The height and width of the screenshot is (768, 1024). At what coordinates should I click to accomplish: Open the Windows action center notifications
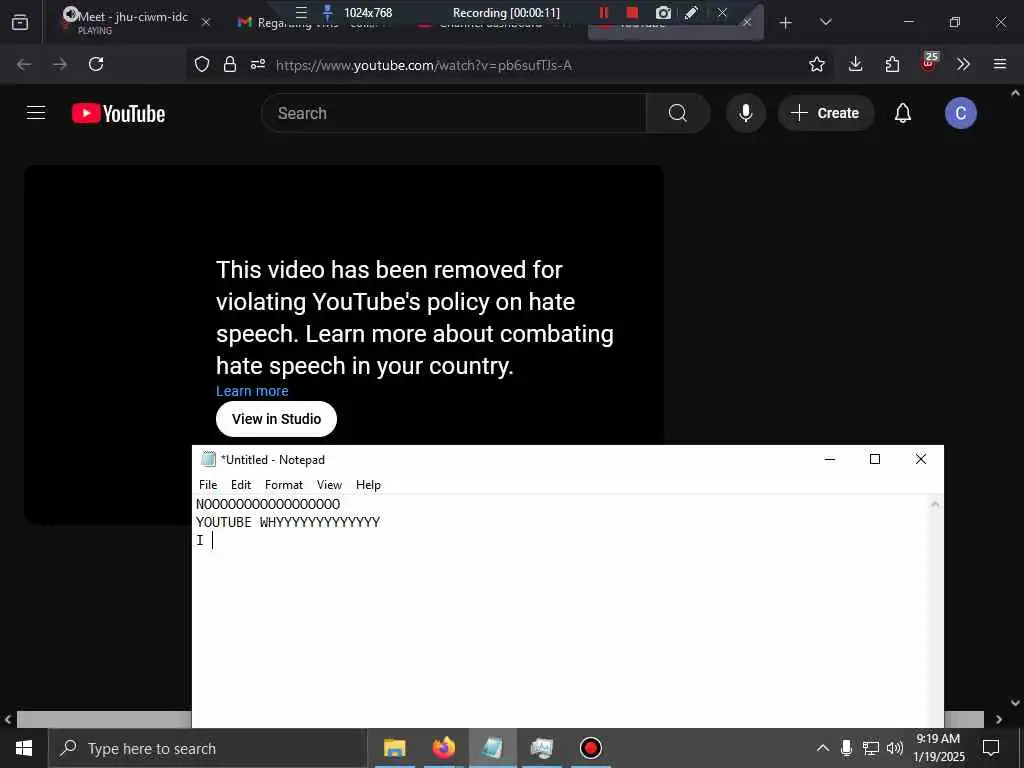pyautogui.click(x=991, y=748)
